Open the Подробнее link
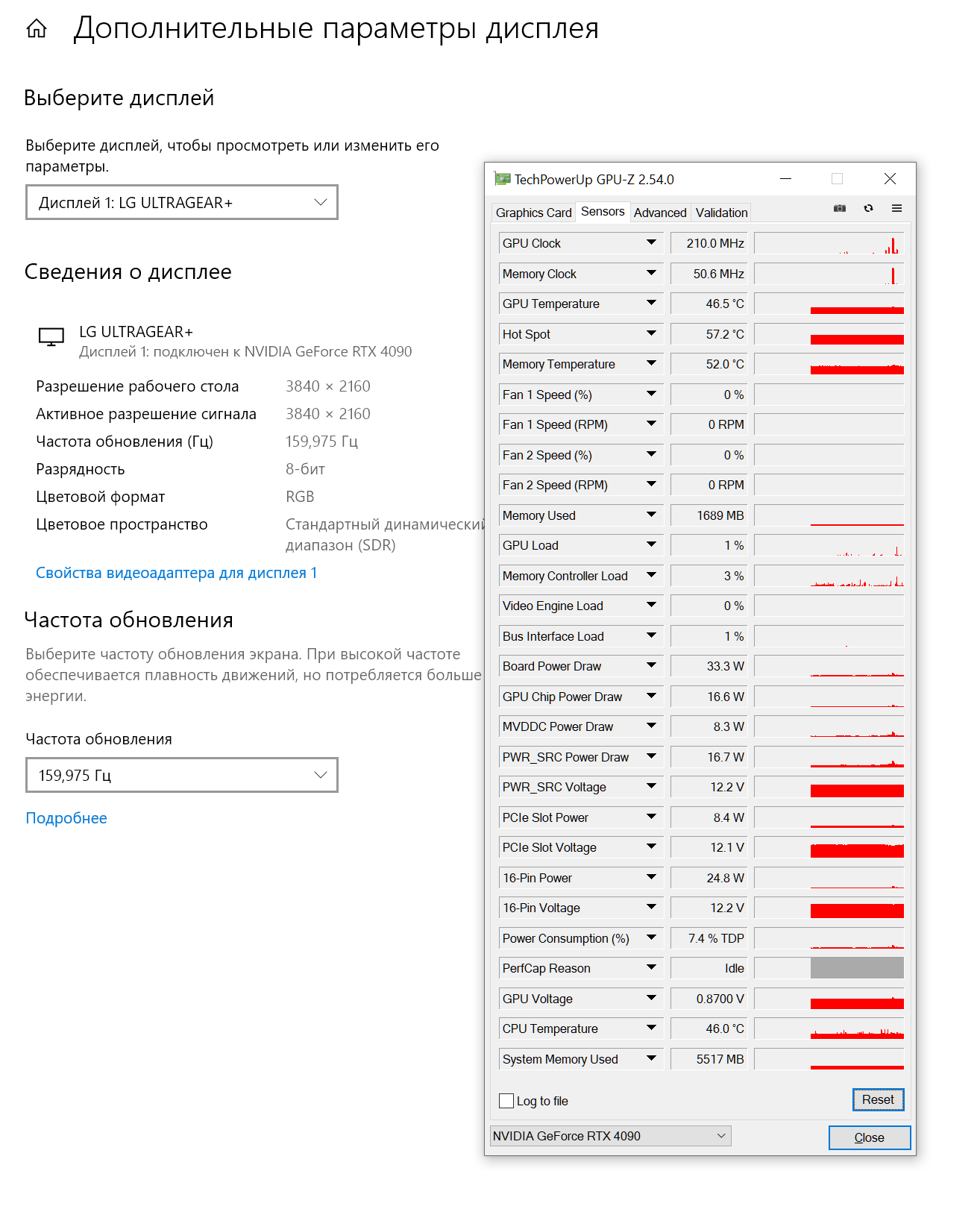The width and height of the screenshot is (980, 1209). [x=66, y=818]
